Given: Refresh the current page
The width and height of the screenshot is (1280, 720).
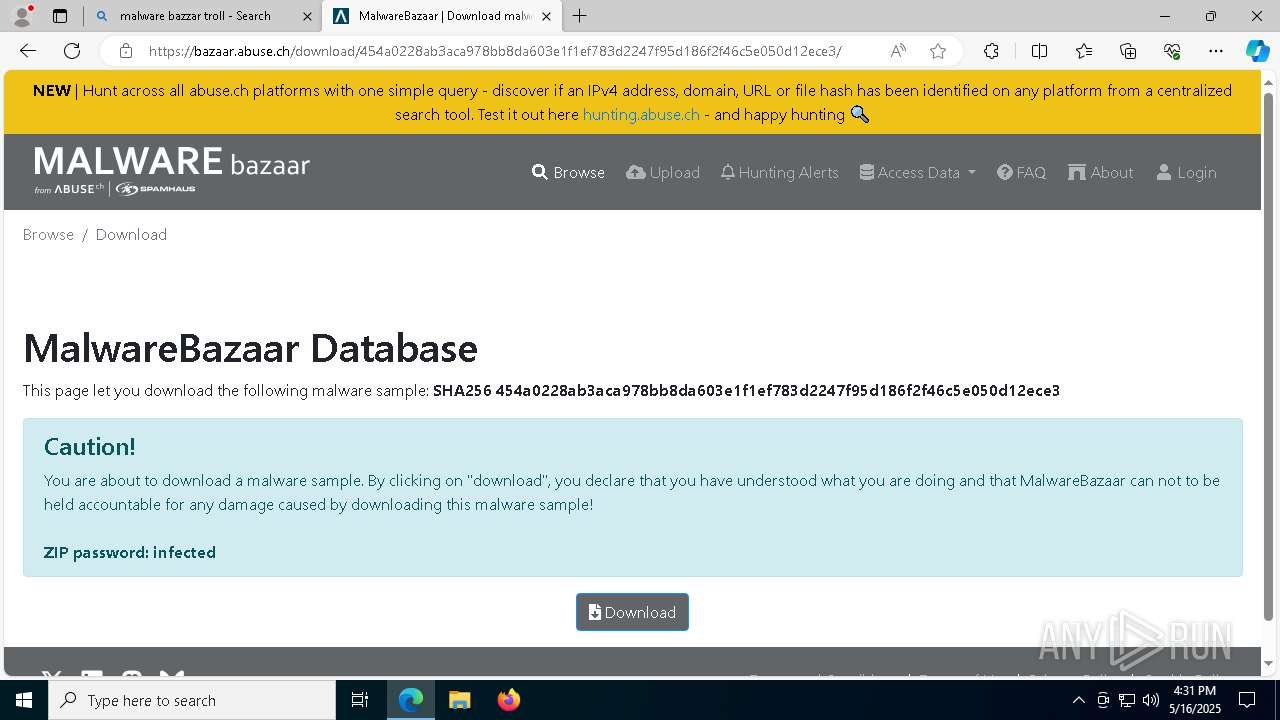Looking at the screenshot, I should point(72,51).
